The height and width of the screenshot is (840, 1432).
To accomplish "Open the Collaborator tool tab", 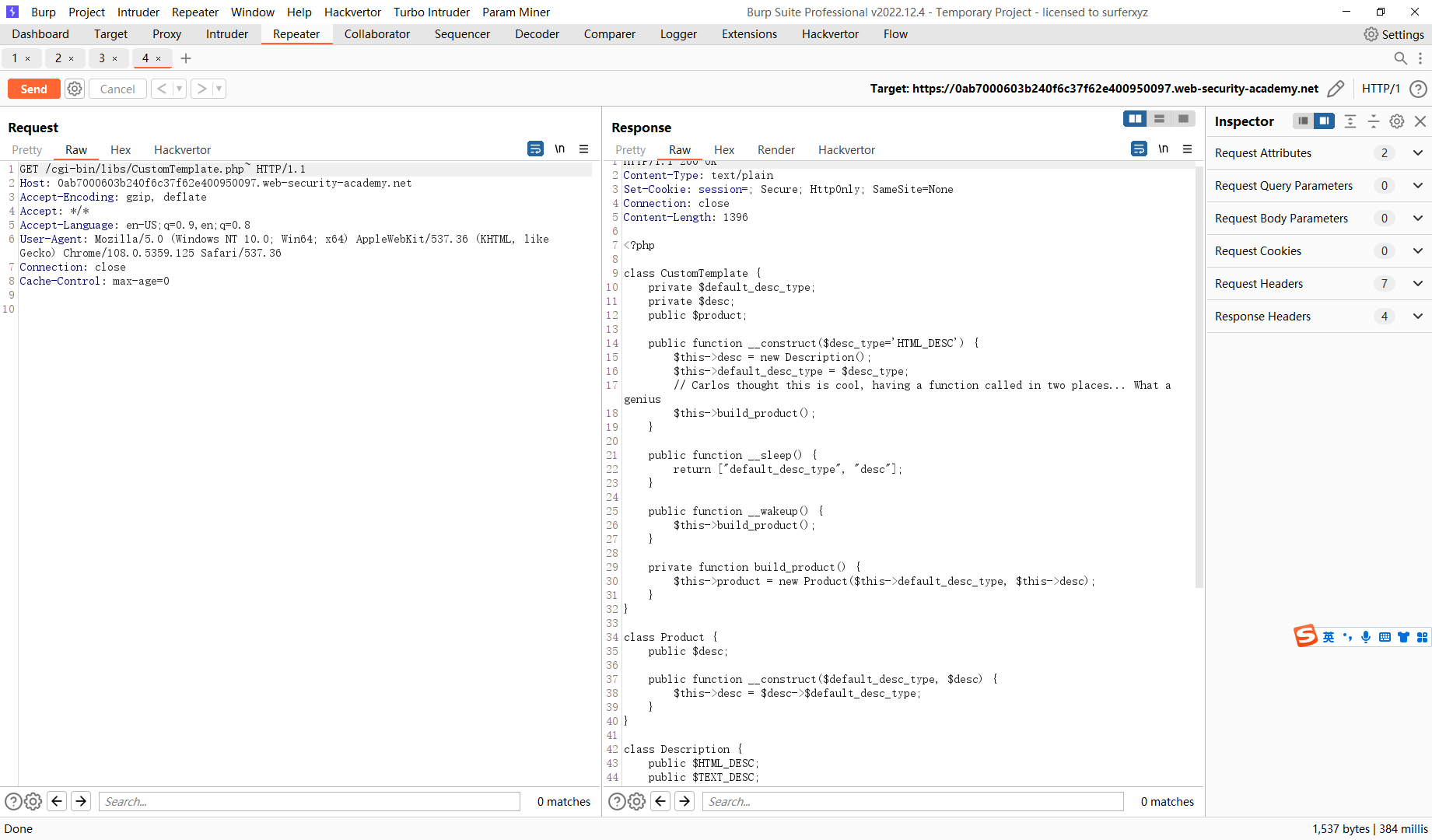I will pyautogui.click(x=377, y=34).
